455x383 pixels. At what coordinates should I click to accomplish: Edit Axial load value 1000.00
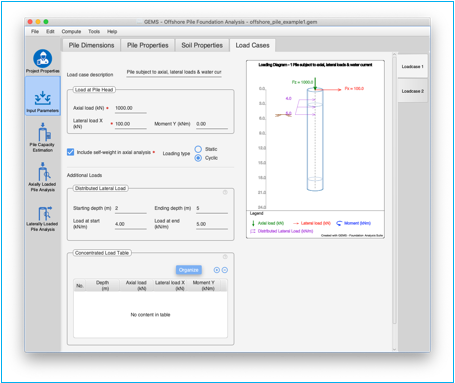point(131,108)
